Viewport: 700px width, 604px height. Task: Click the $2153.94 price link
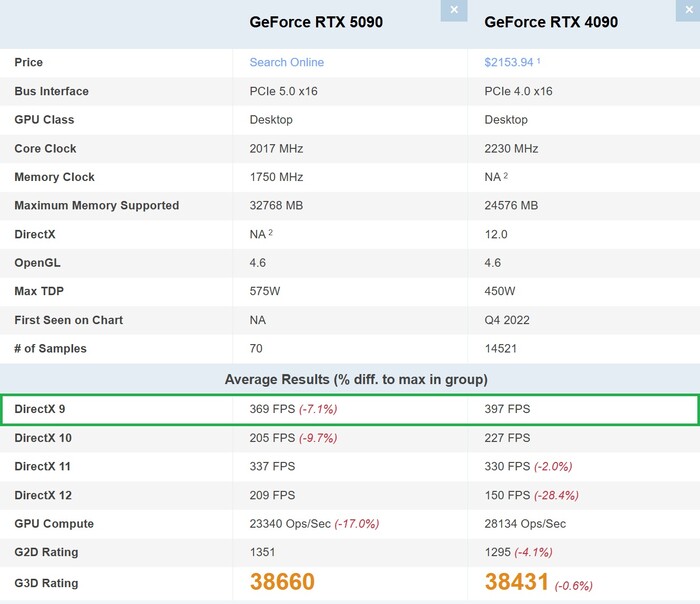click(x=509, y=62)
